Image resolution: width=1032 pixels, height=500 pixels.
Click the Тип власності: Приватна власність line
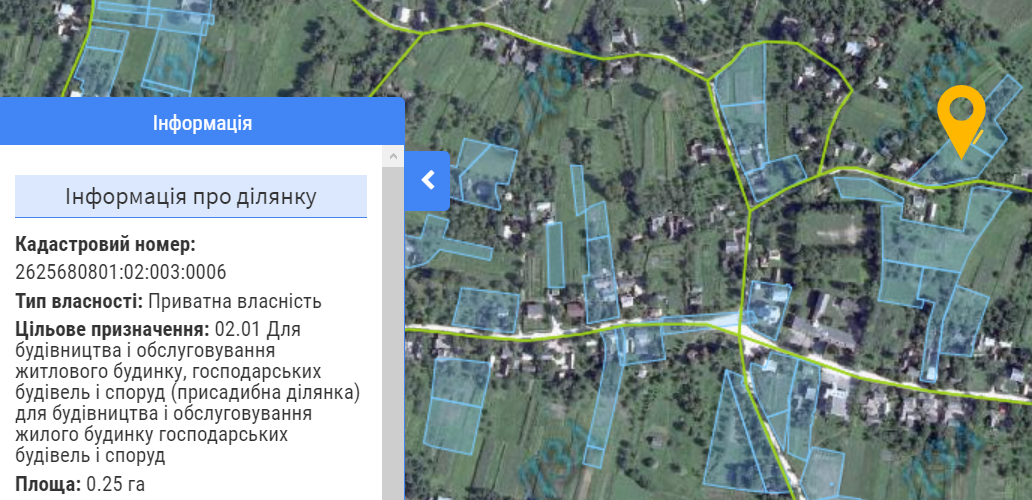point(168,301)
